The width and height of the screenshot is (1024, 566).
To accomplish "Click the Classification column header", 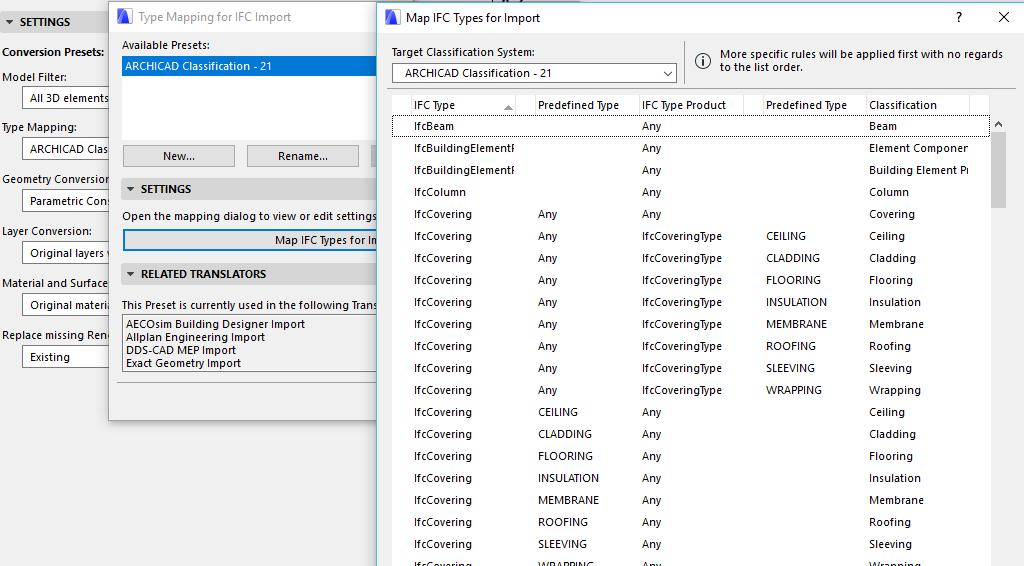I will coord(918,105).
